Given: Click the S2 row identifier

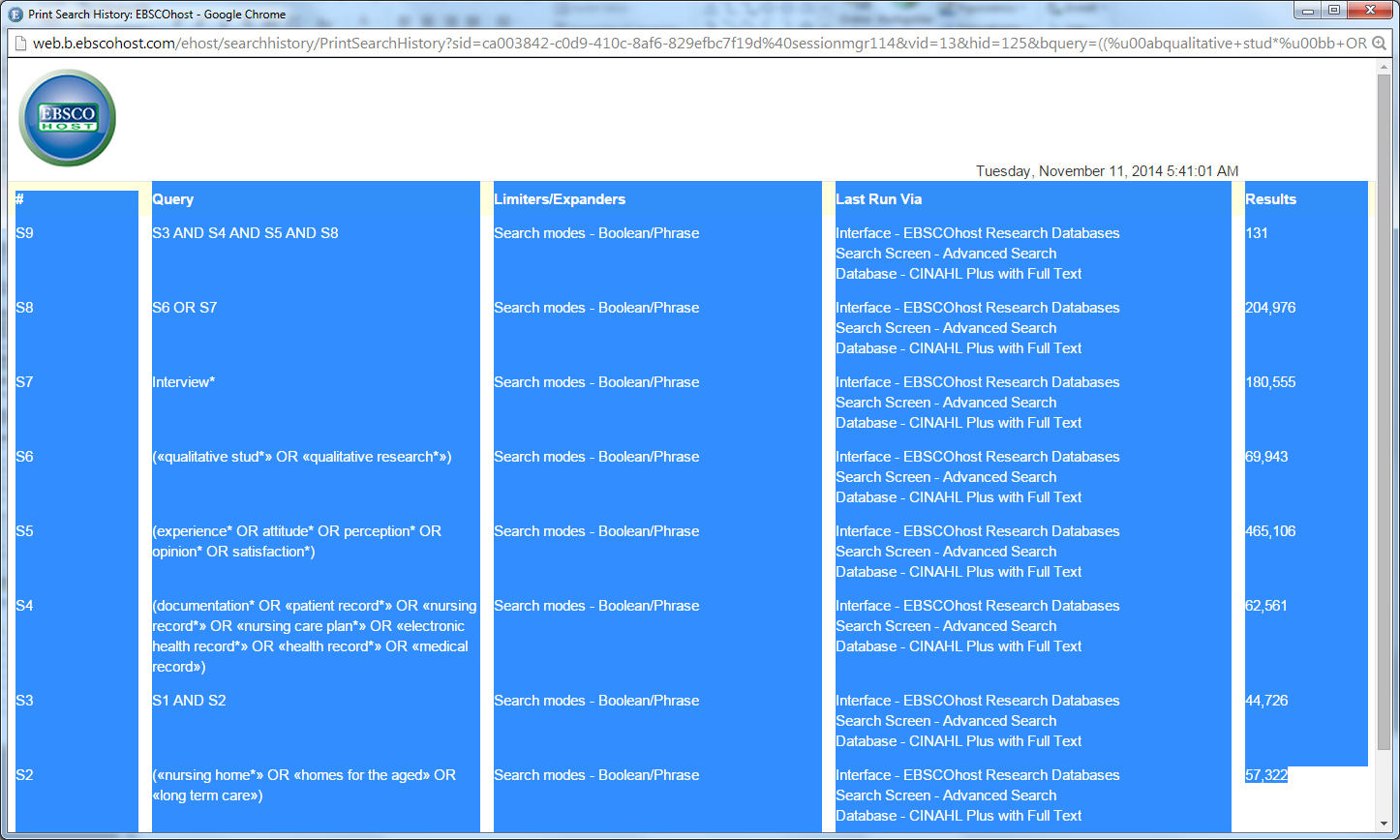Looking at the screenshot, I should pos(24,775).
